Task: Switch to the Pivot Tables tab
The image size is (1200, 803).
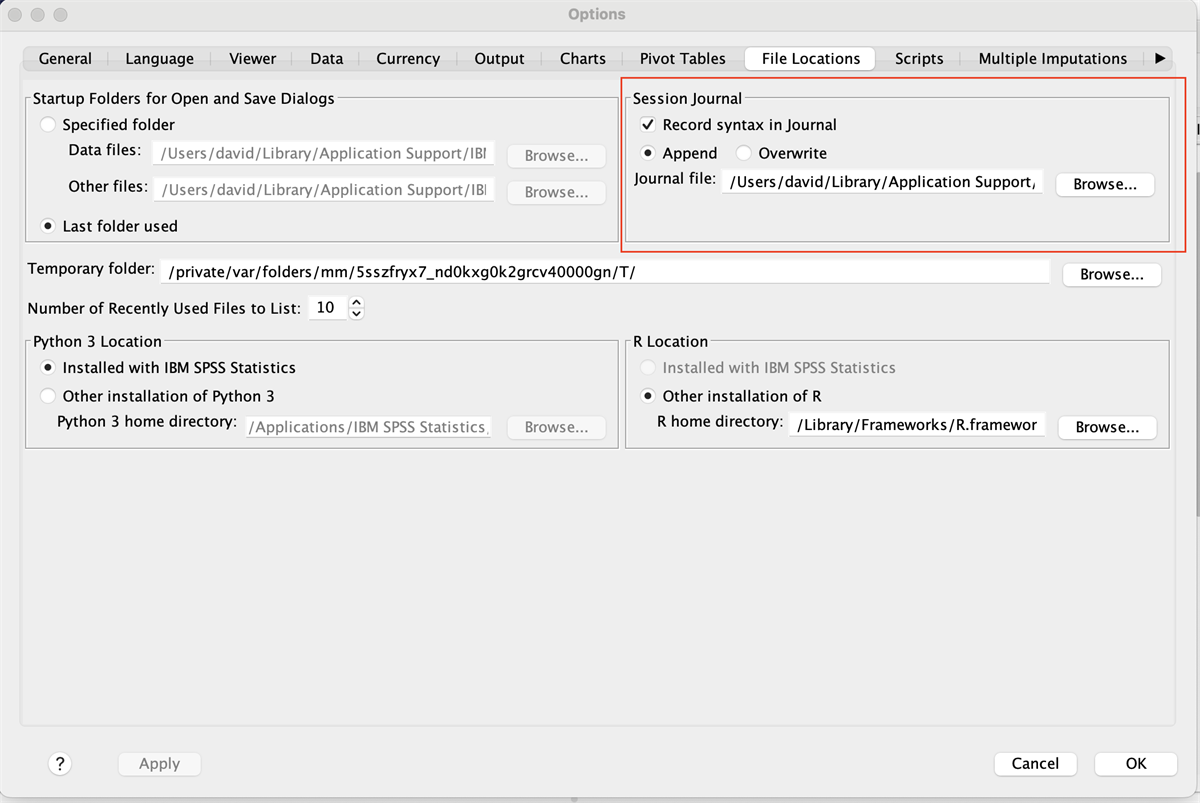Action: [x=682, y=59]
